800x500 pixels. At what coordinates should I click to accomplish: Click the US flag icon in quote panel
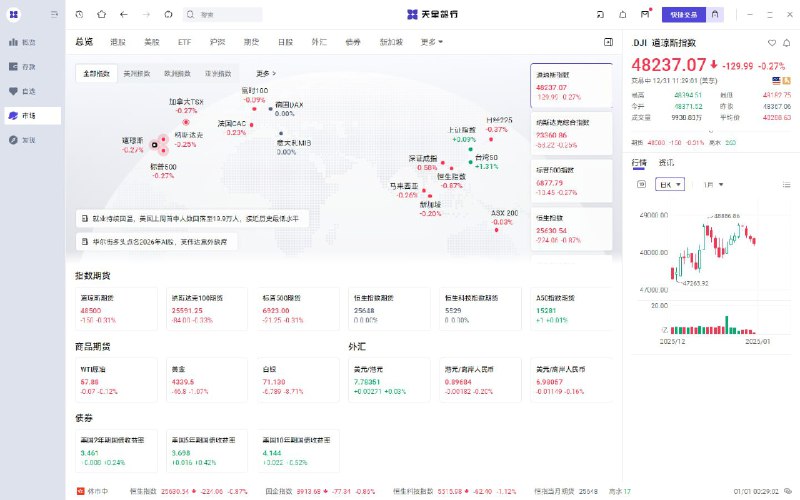point(776,81)
